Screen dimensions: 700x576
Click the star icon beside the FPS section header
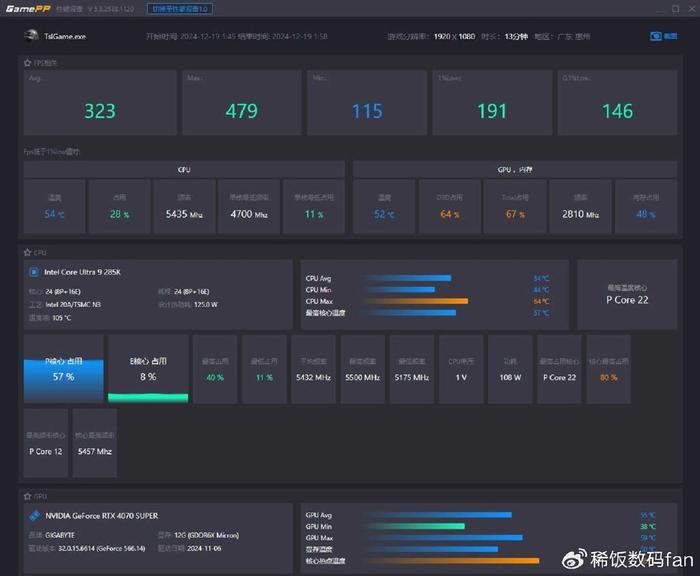[27, 63]
